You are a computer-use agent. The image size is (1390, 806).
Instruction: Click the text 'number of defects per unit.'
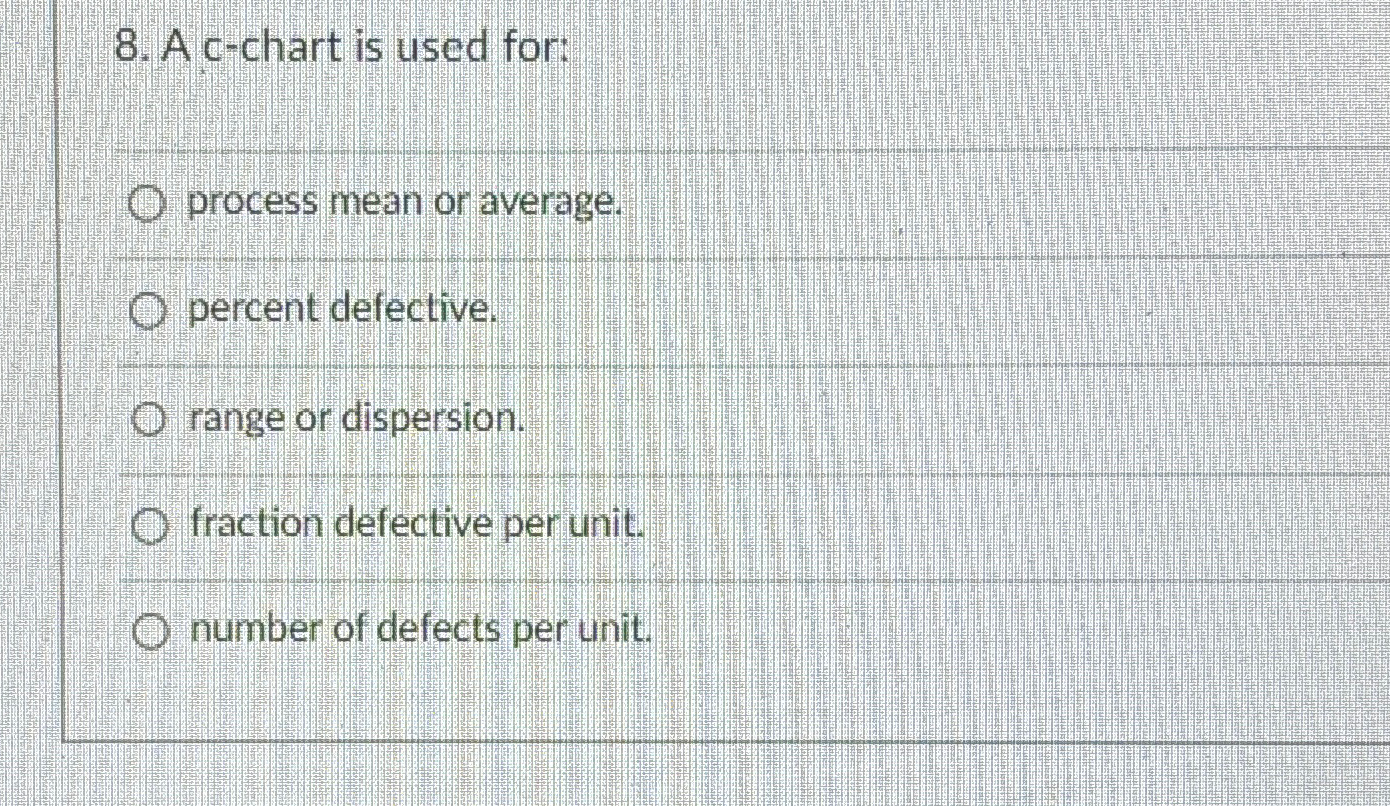420,629
